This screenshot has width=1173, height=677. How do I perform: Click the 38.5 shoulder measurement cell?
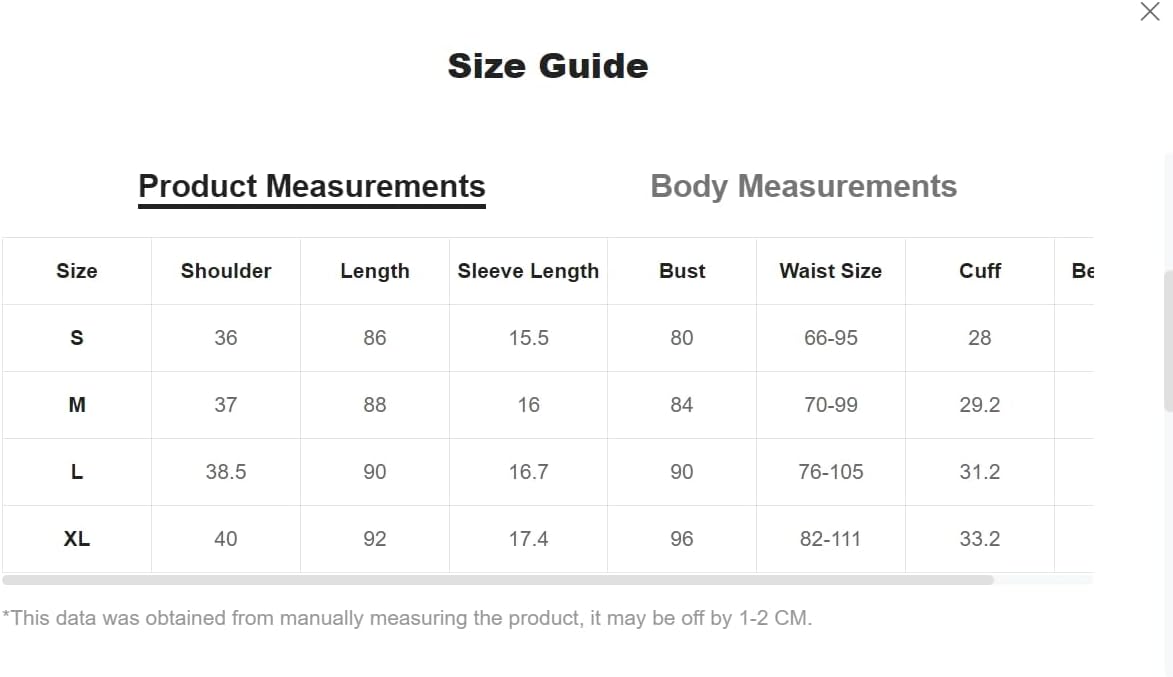tap(226, 472)
